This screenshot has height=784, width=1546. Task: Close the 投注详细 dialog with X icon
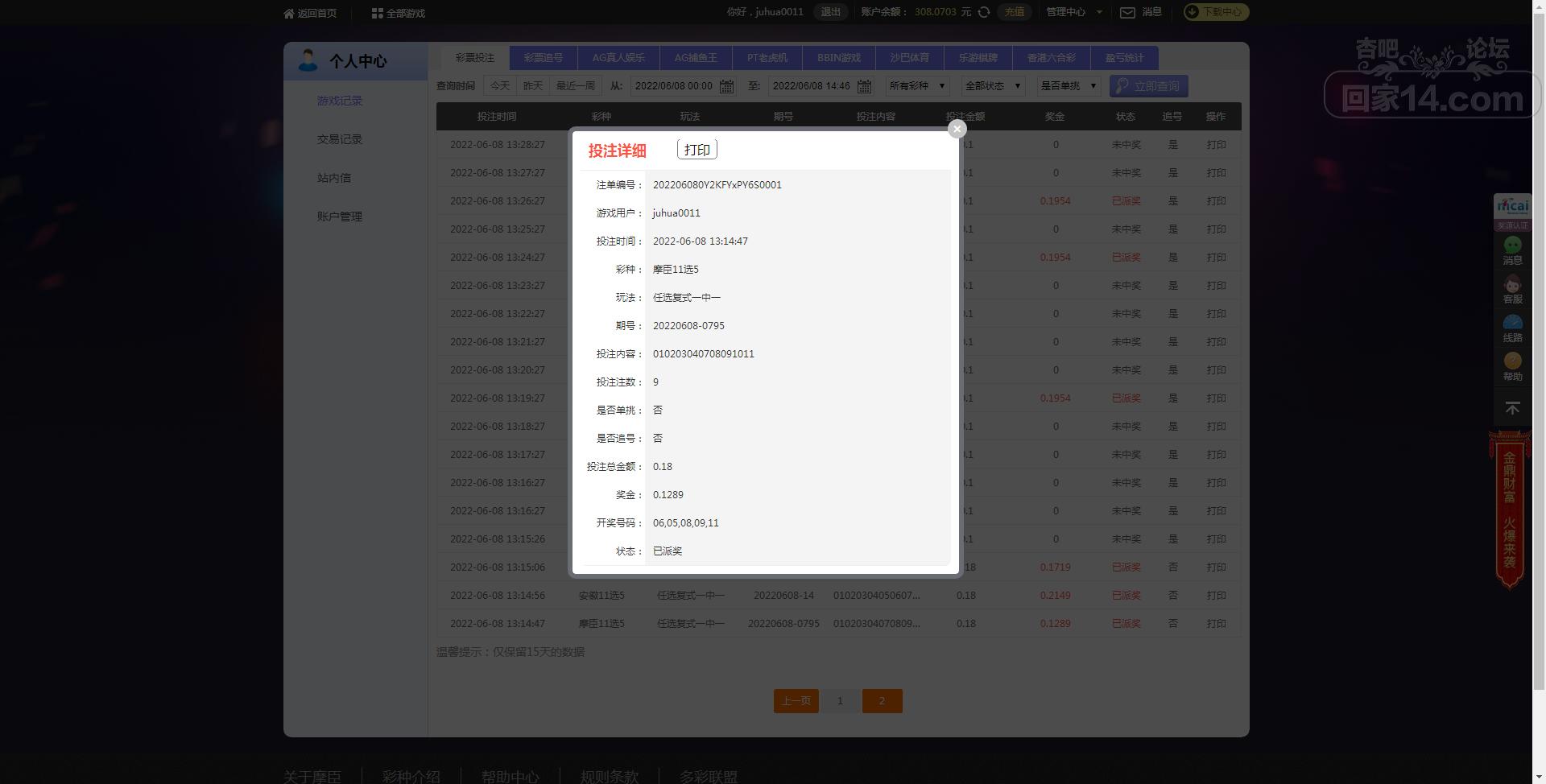coord(957,129)
